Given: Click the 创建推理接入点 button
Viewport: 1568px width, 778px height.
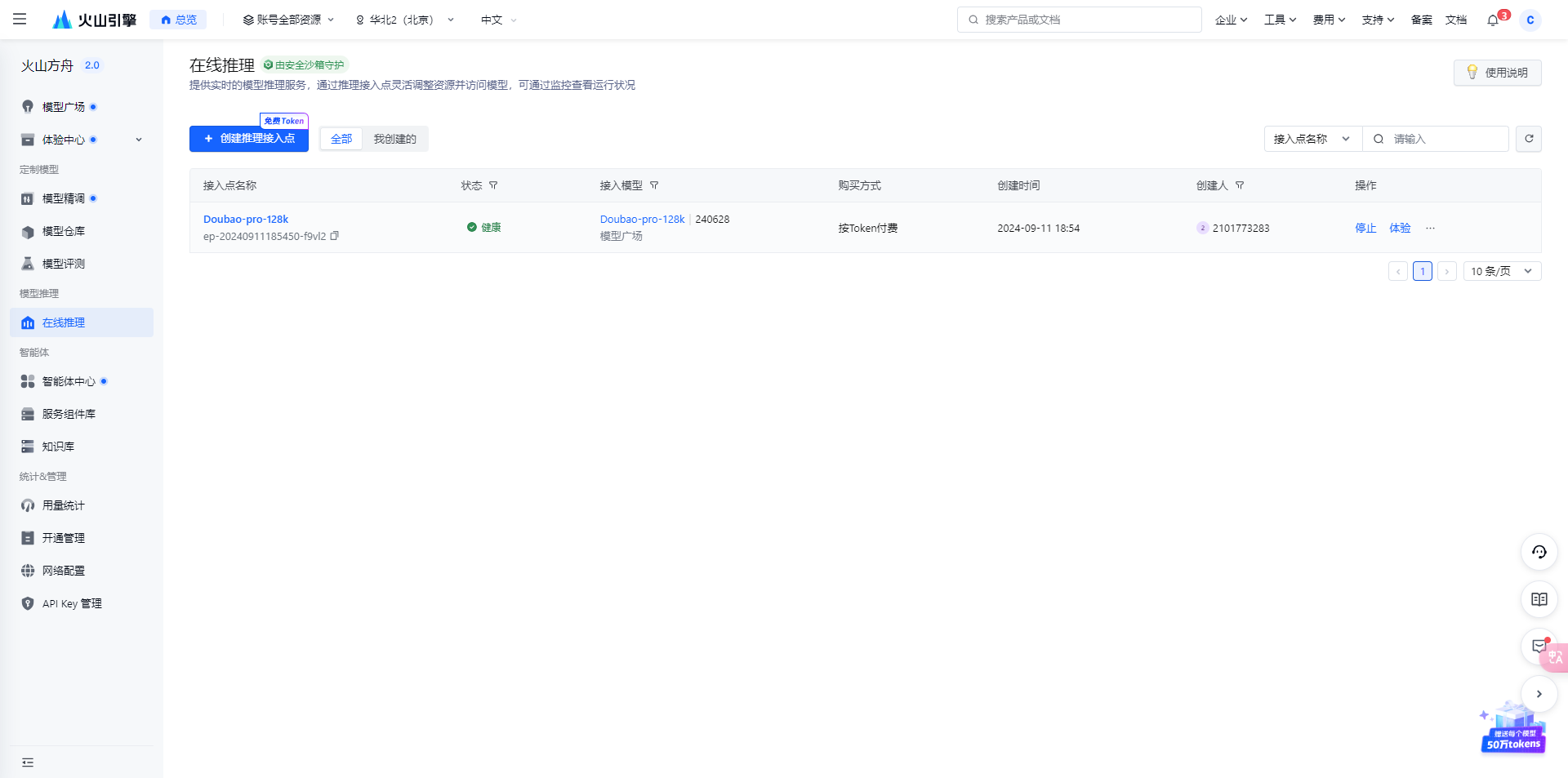Looking at the screenshot, I should pos(249,139).
